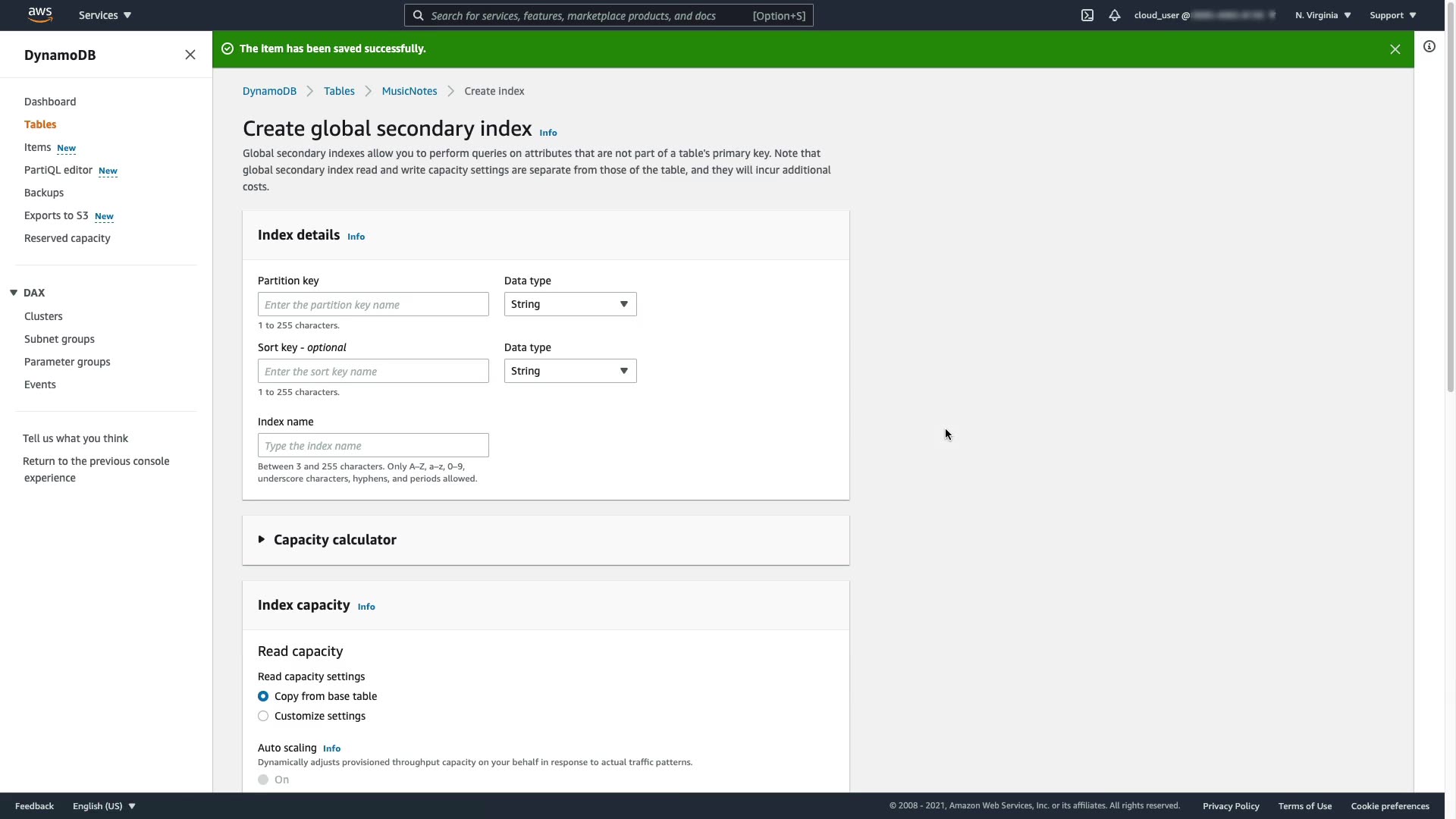The width and height of the screenshot is (1456, 819).
Task: Click the AWS logo home icon
Action: (x=40, y=14)
